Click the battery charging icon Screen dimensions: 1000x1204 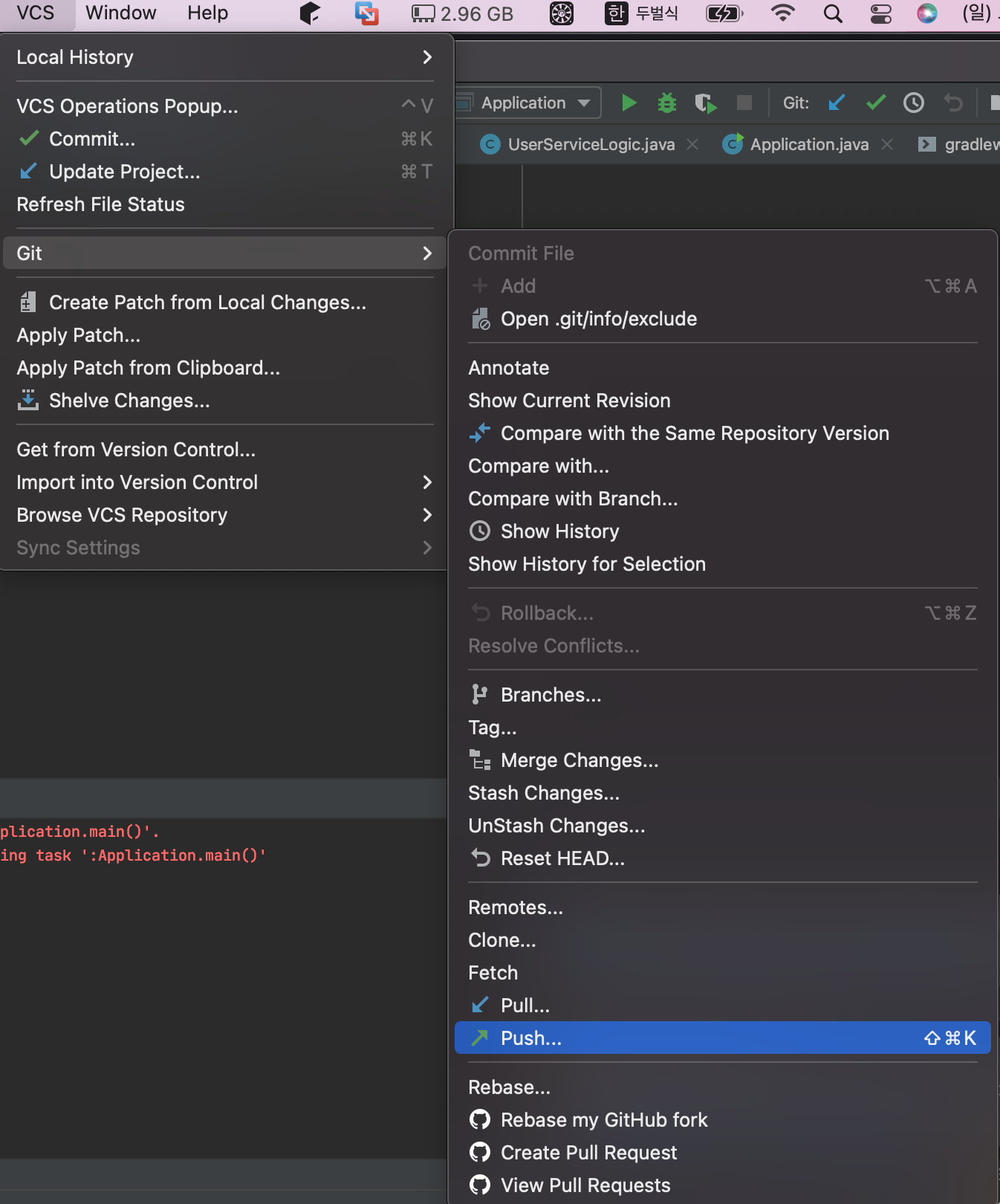click(724, 13)
